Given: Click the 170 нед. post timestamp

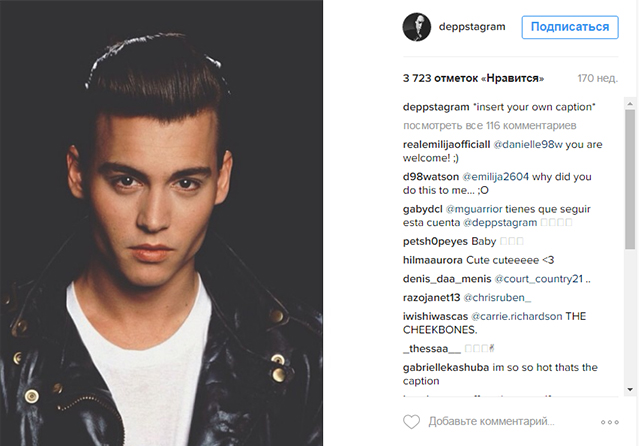Looking at the screenshot, I should pos(597,78).
